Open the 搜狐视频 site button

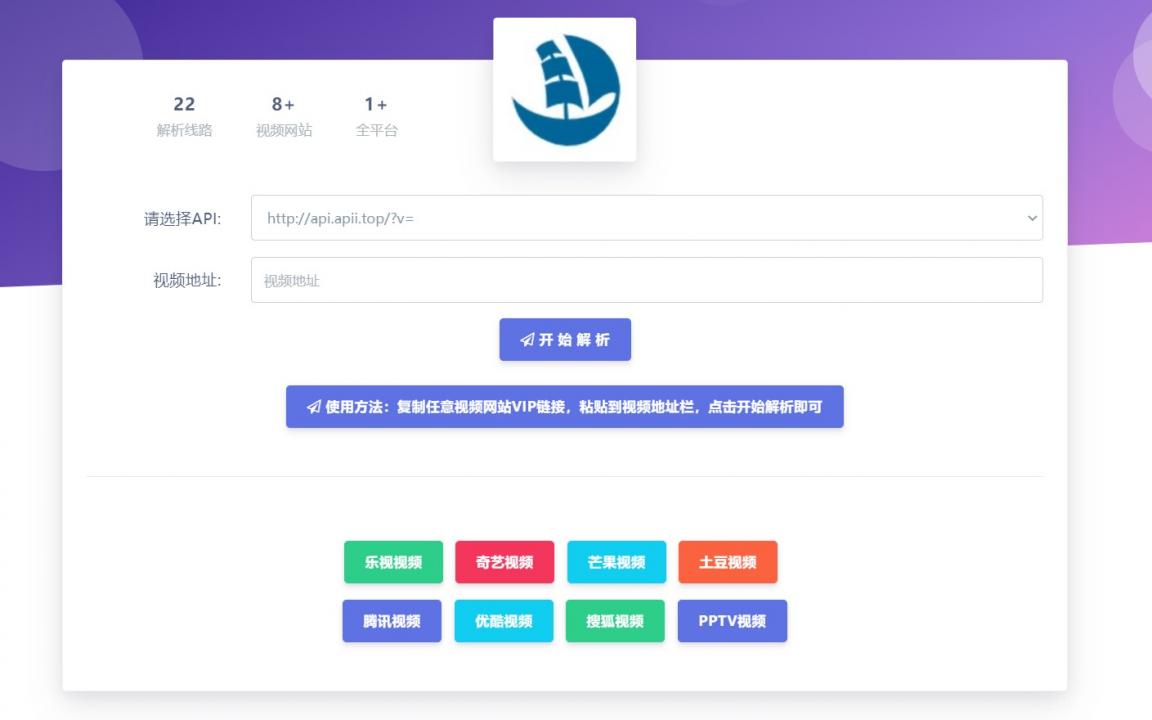pyautogui.click(x=615, y=621)
